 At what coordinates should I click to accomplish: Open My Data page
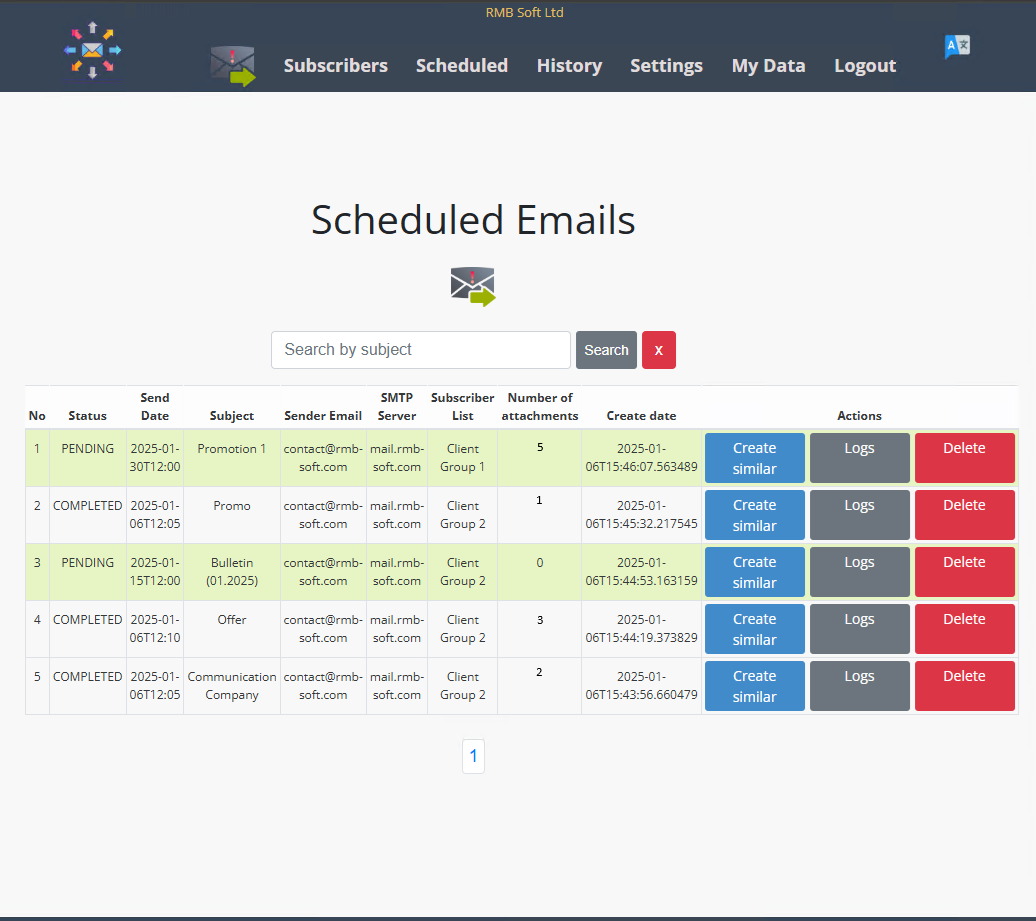point(768,65)
